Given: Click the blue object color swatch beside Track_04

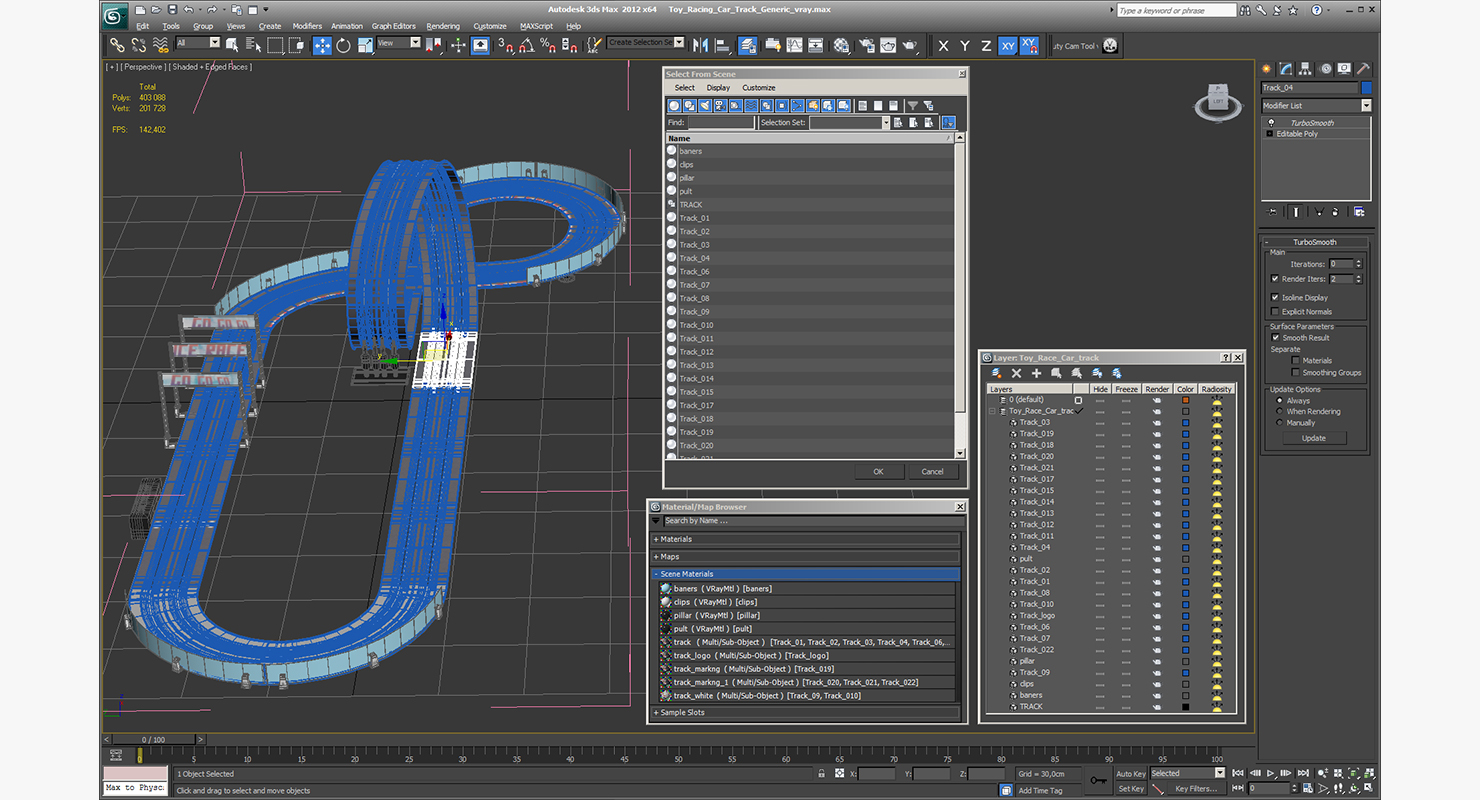Looking at the screenshot, I should point(1367,88).
